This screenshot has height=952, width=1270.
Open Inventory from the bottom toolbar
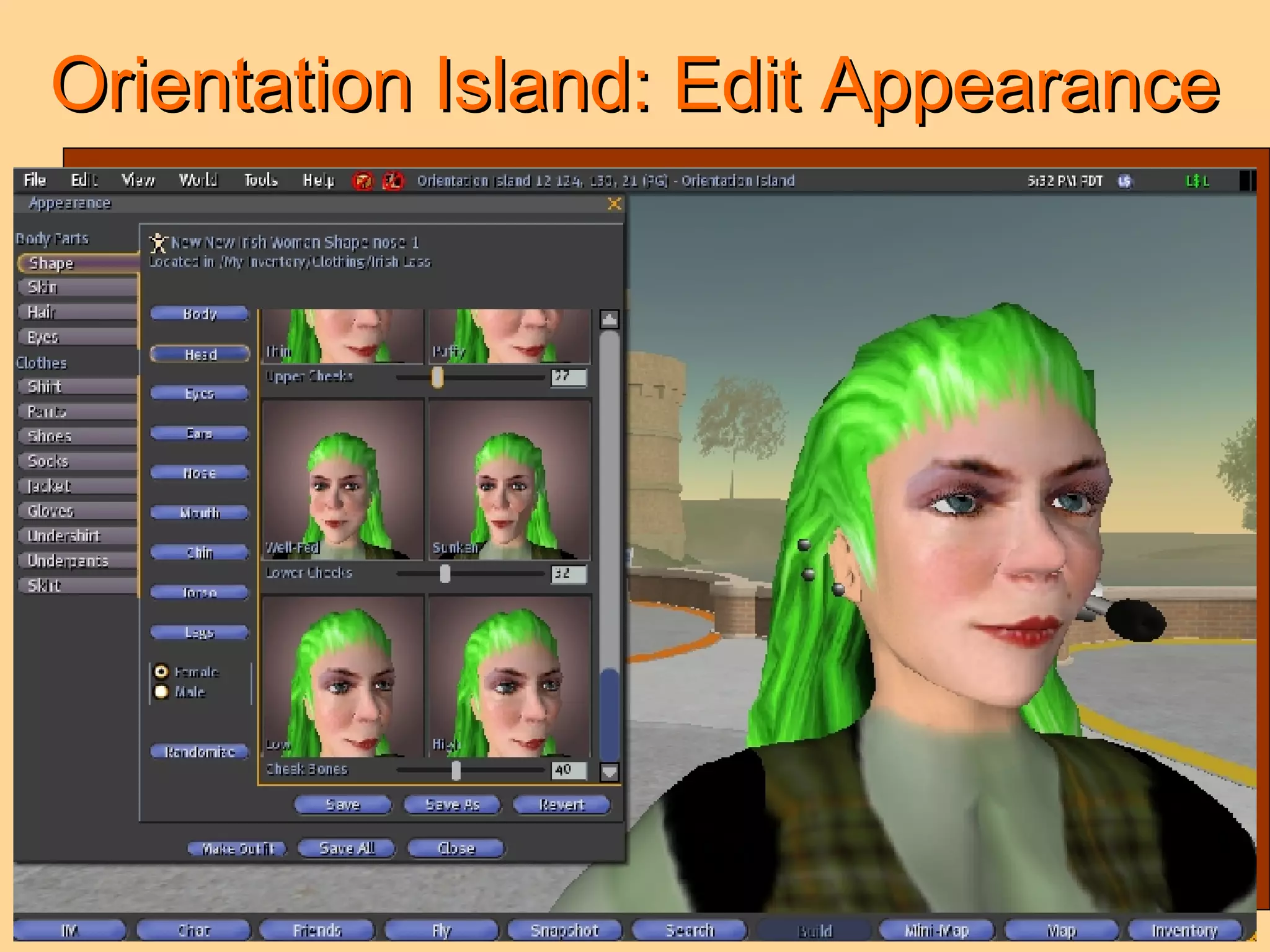(1185, 930)
